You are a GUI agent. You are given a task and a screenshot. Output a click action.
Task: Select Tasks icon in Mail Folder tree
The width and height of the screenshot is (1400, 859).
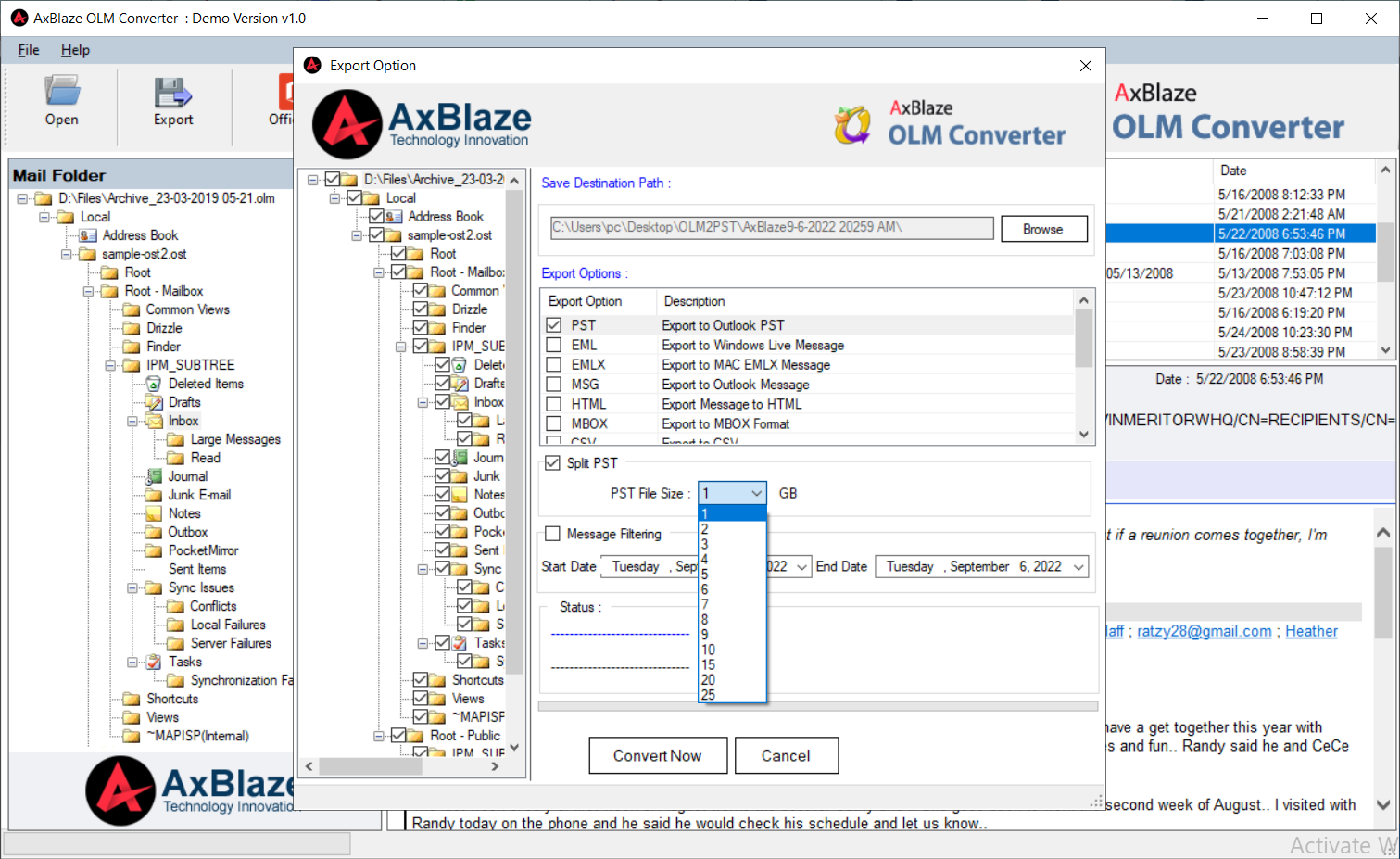pyautogui.click(x=154, y=662)
